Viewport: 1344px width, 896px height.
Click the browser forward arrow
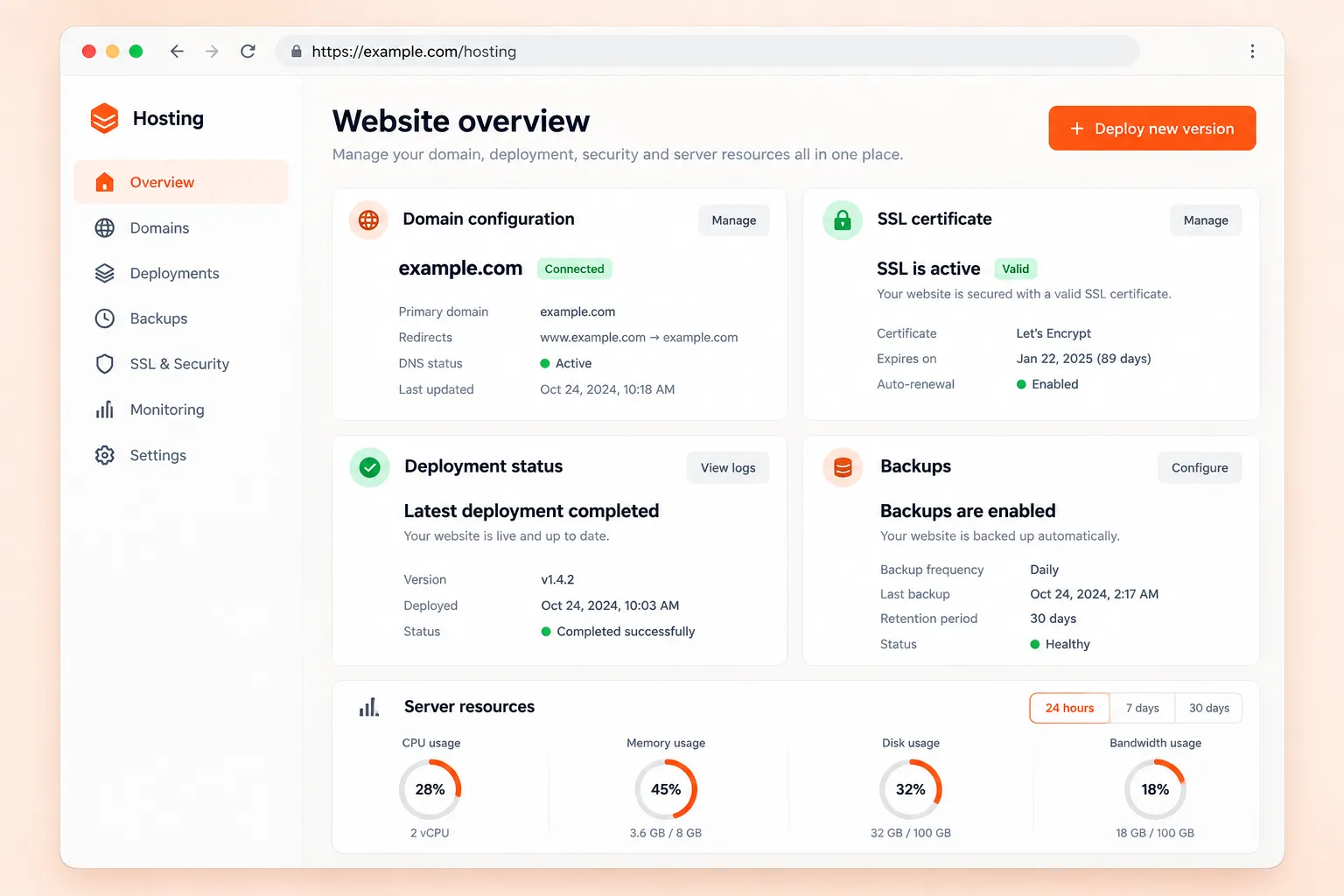212,52
